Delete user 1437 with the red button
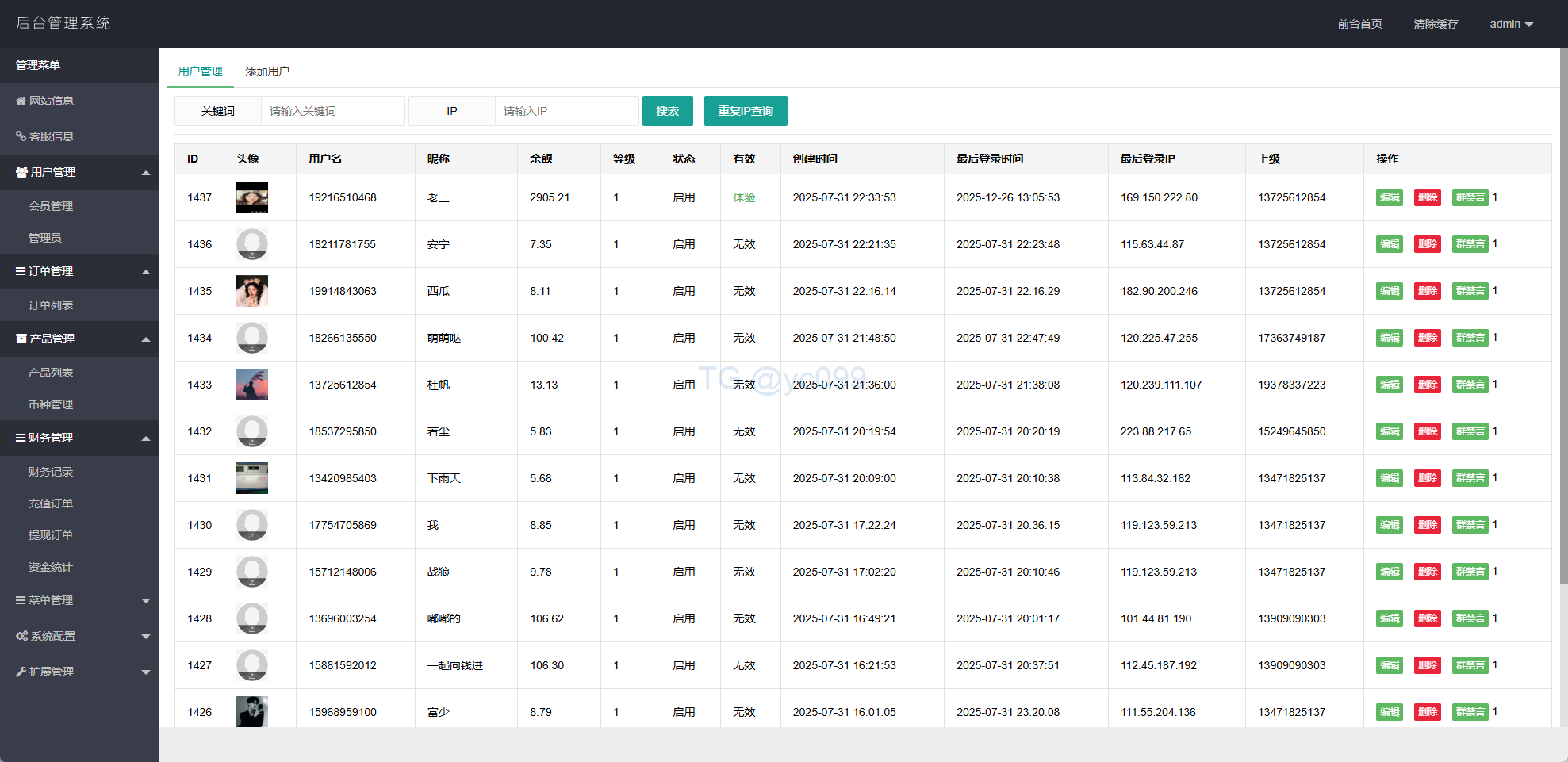This screenshot has height=762, width=1568. pyautogui.click(x=1427, y=197)
